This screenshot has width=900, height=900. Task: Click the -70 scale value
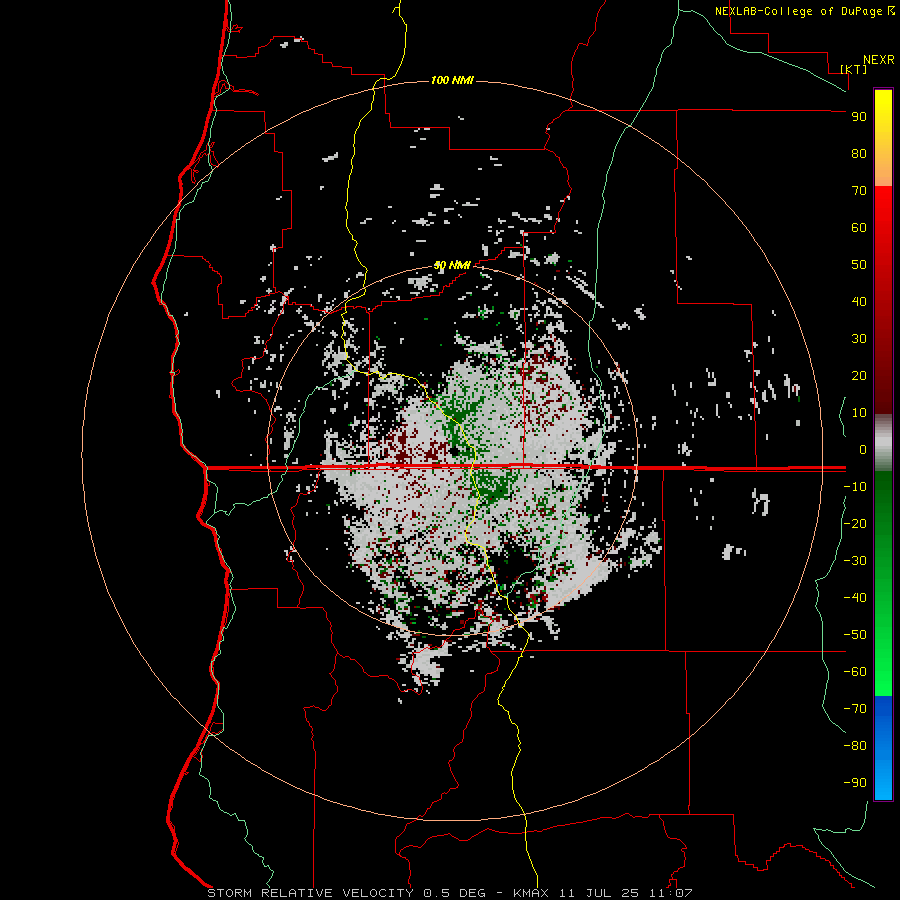click(x=855, y=708)
